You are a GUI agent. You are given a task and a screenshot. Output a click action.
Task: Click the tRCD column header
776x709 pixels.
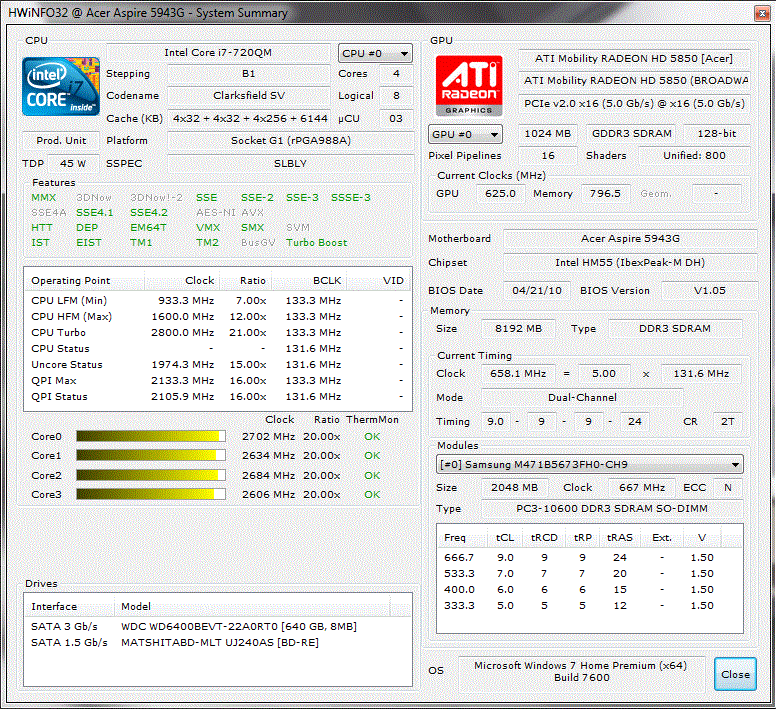(544, 538)
